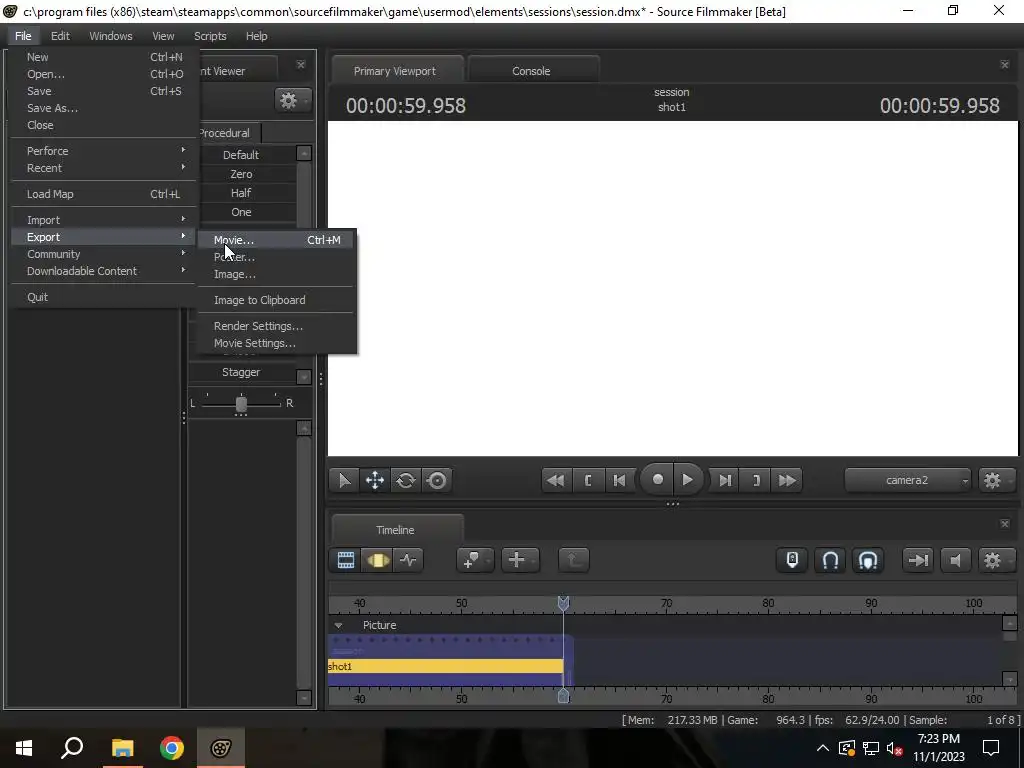This screenshot has height=768, width=1024.
Task: Select the shot1 clip on timeline
Action: tap(445, 666)
